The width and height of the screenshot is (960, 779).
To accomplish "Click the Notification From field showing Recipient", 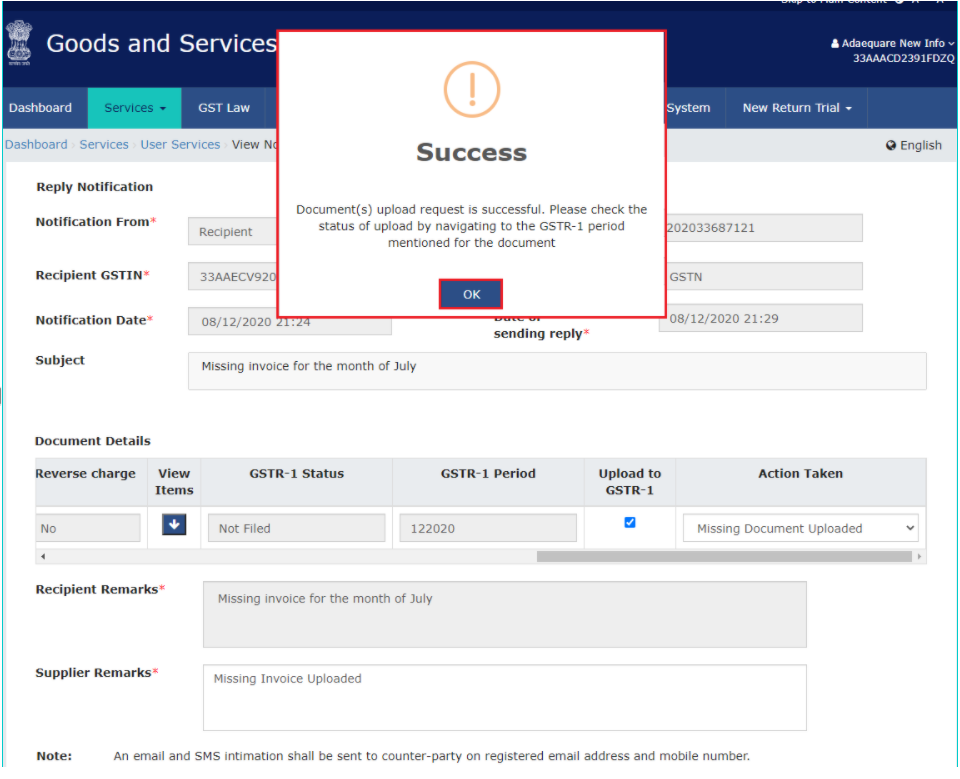I will click(x=233, y=231).
